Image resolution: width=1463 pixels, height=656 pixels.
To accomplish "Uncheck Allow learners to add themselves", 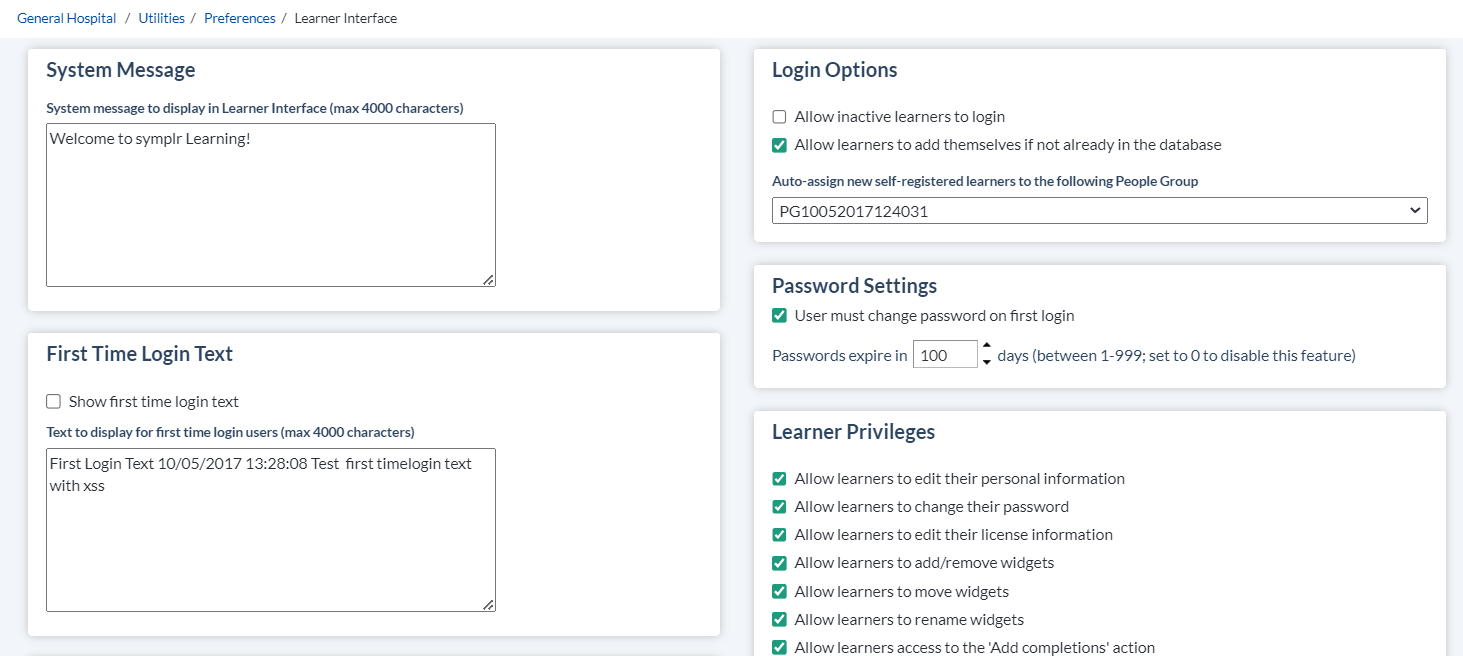I will tap(780, 145).
